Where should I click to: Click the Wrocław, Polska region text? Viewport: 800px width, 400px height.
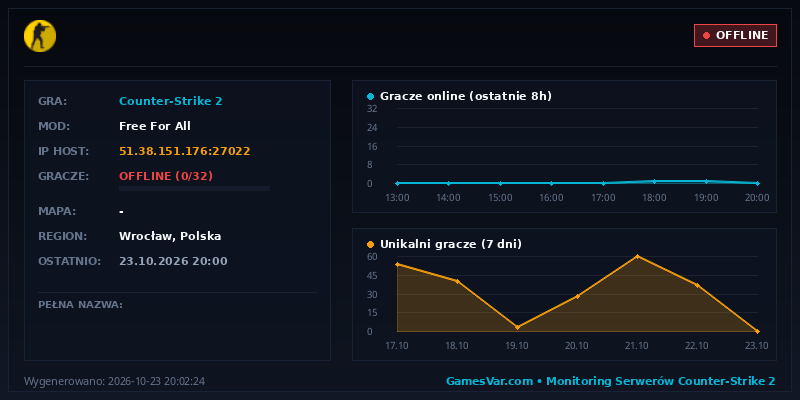pyautogui.click(x=170, y=236)
